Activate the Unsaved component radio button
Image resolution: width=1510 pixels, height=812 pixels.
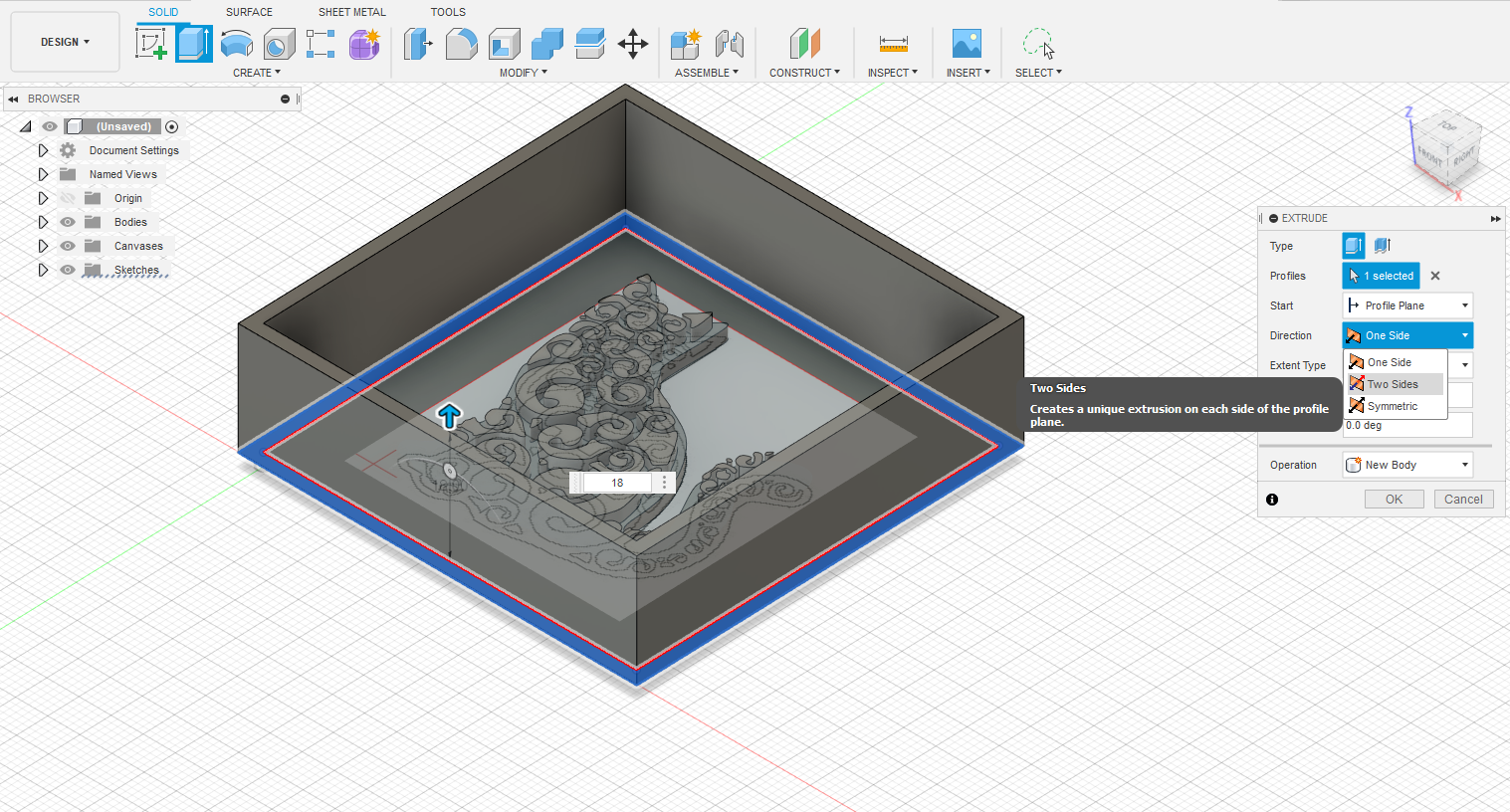click(172, 126)
